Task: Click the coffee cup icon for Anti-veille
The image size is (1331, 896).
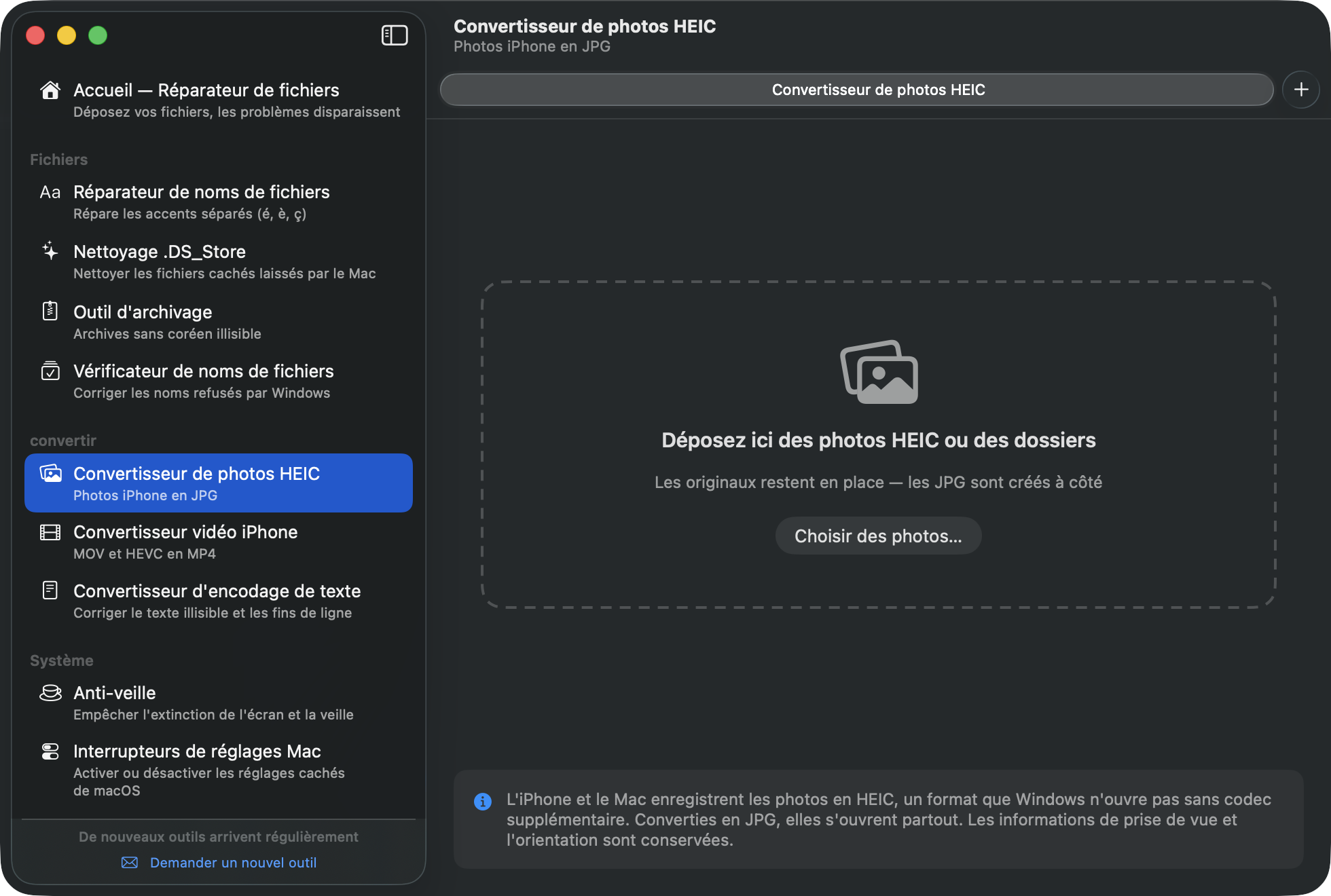Action: click(x=50, y=692)
